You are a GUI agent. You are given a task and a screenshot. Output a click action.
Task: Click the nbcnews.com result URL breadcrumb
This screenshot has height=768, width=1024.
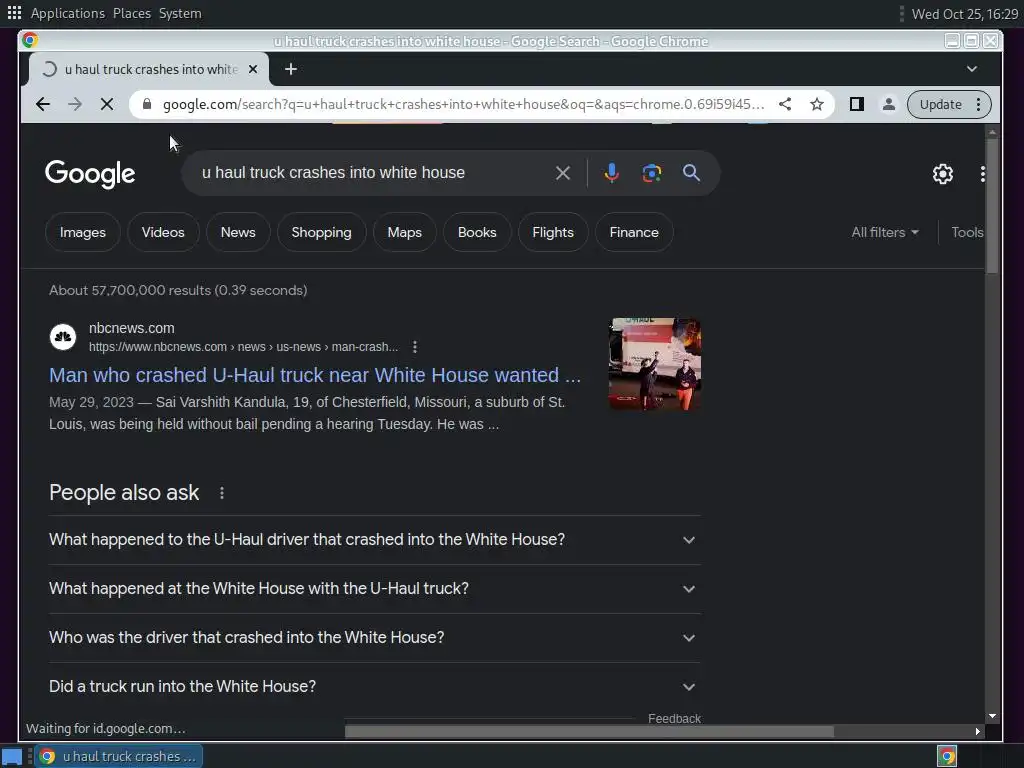[243, 347]
